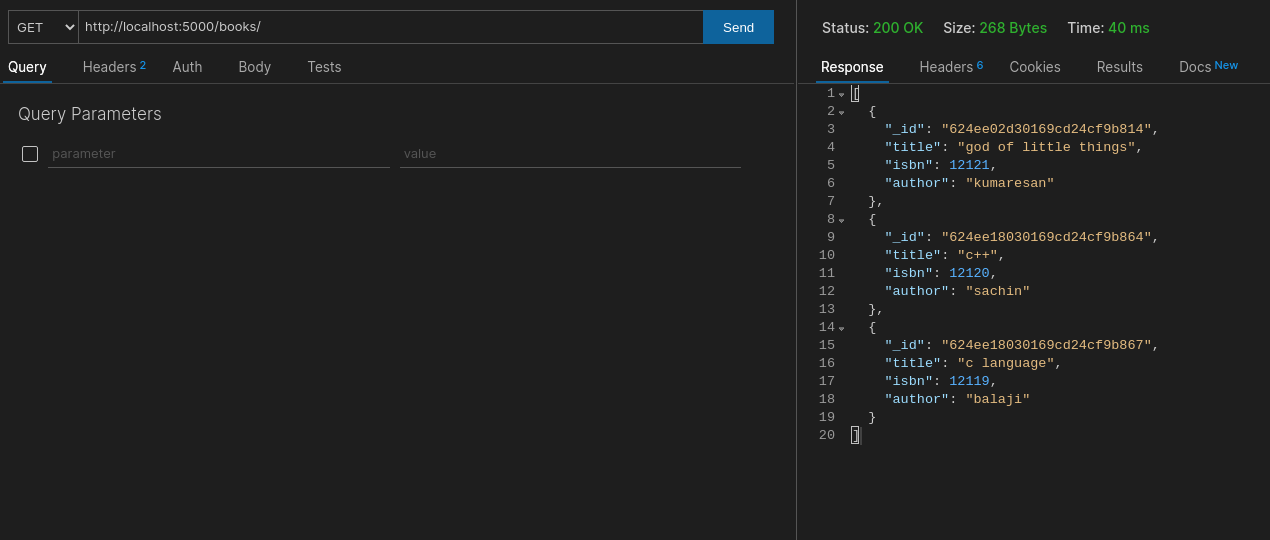
Task: Switch to the Query tab
Action: [27, 67]
